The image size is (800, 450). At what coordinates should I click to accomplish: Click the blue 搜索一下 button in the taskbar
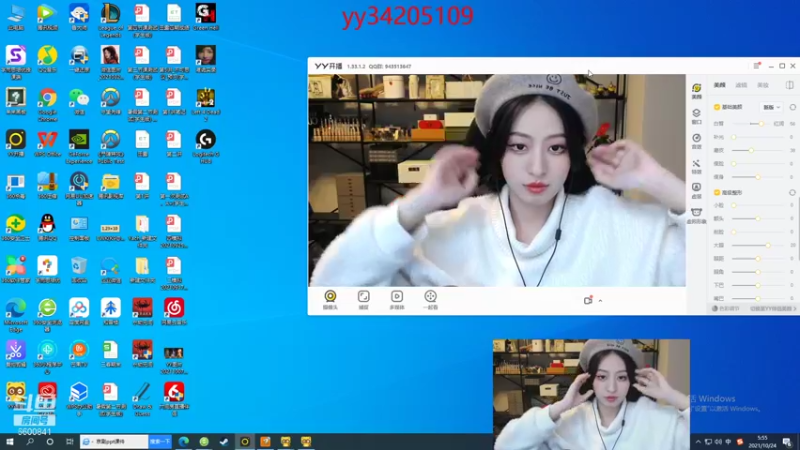tap(160, 441)
